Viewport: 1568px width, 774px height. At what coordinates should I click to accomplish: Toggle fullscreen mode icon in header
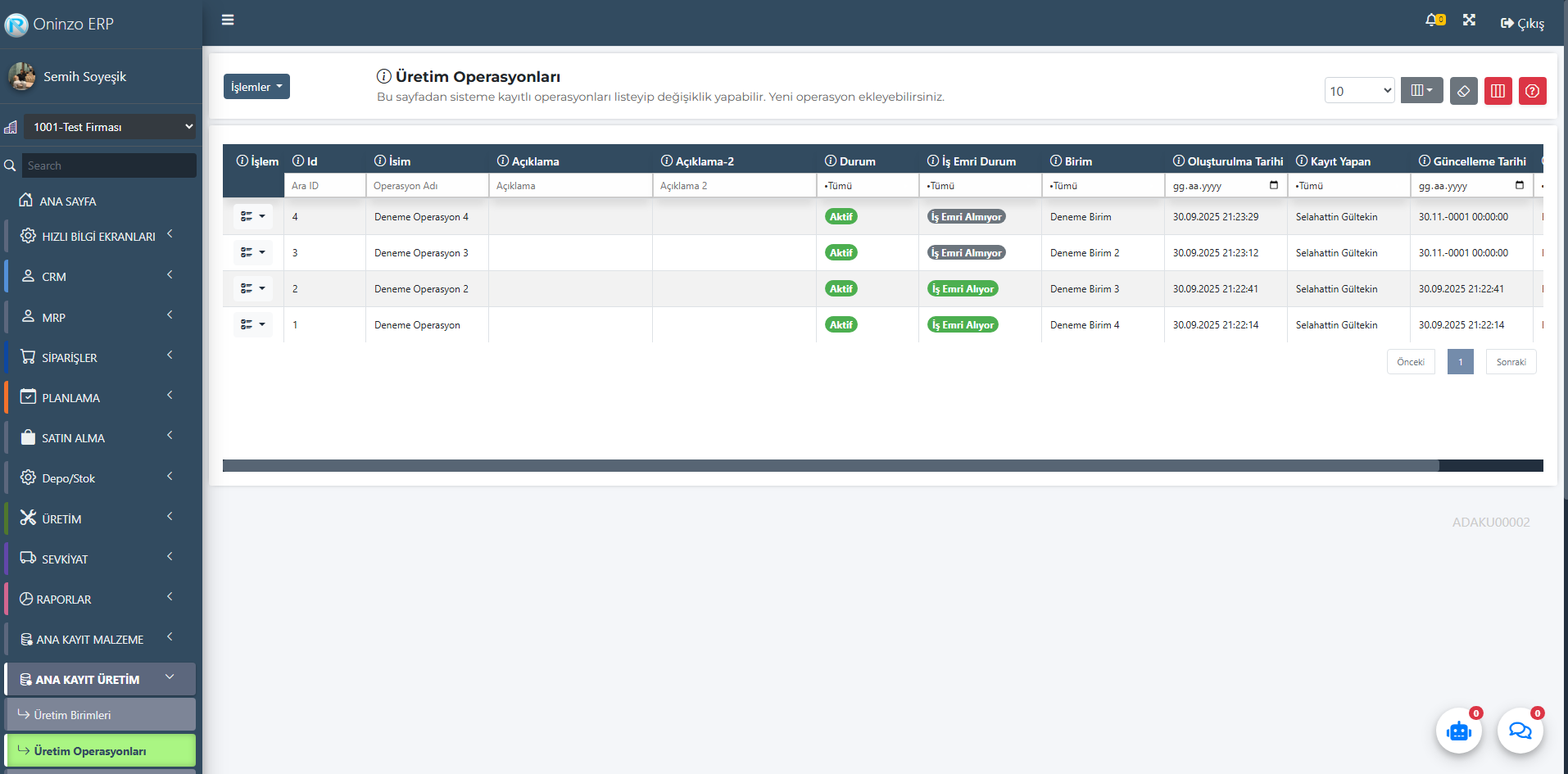(1469, 20)
